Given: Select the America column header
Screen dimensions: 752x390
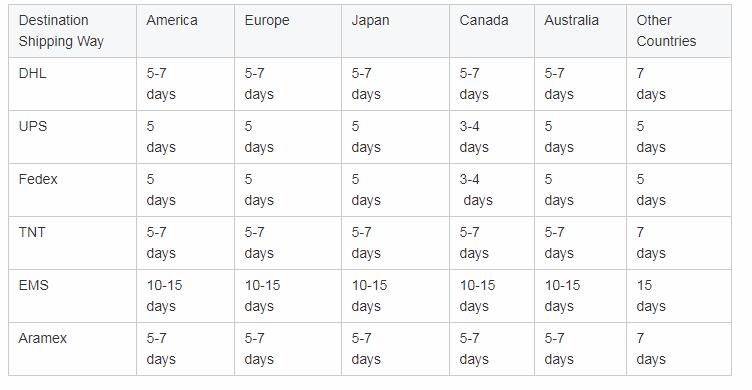Looking at the screenshot, I should (x=186, y=31).
